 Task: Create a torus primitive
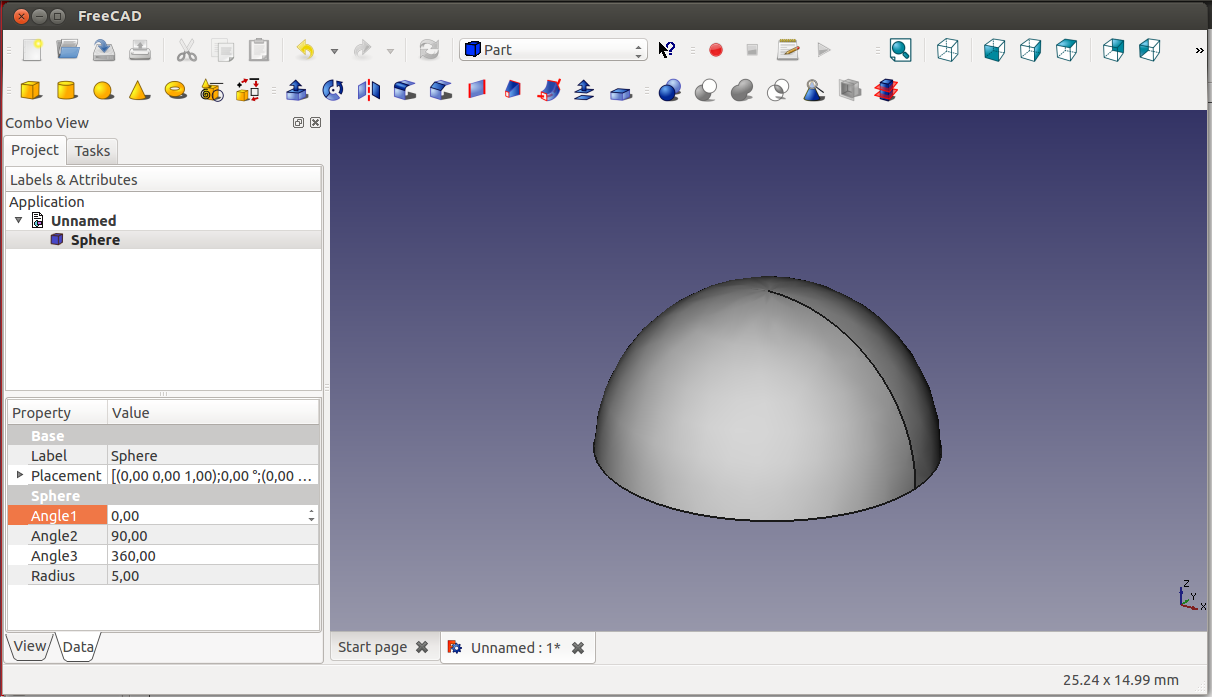click(x=176, y=91)
